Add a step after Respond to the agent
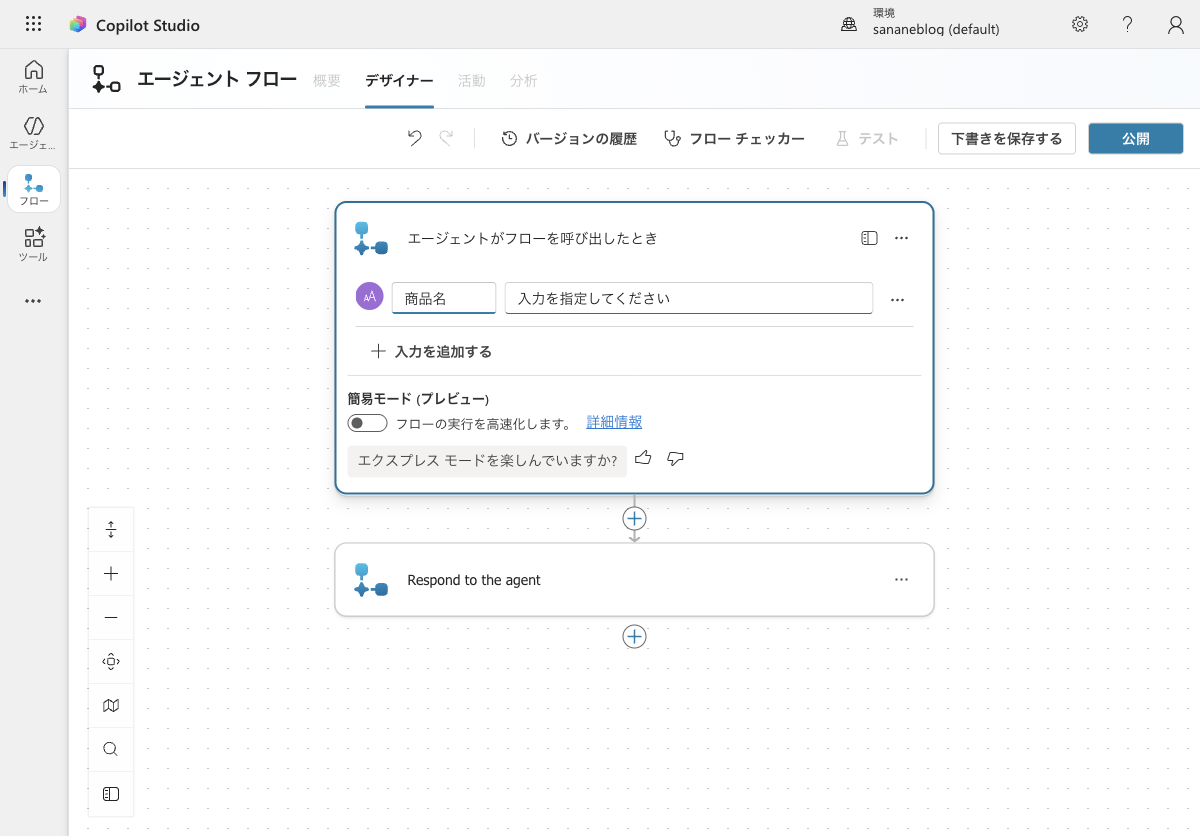Image resolution: width=1200 pixels, height=836 pixels. [634, 637]
